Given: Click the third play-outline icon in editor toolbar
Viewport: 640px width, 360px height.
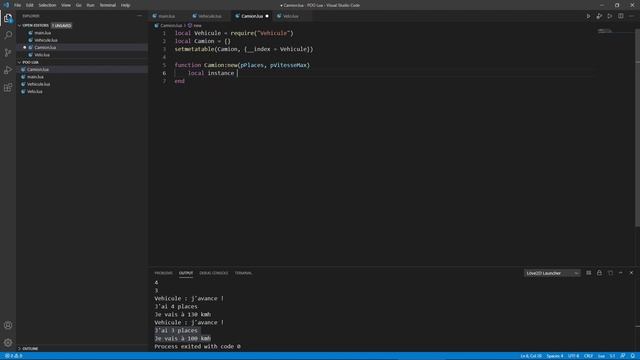Looking at the screenshot, I should tap(610, 16).
